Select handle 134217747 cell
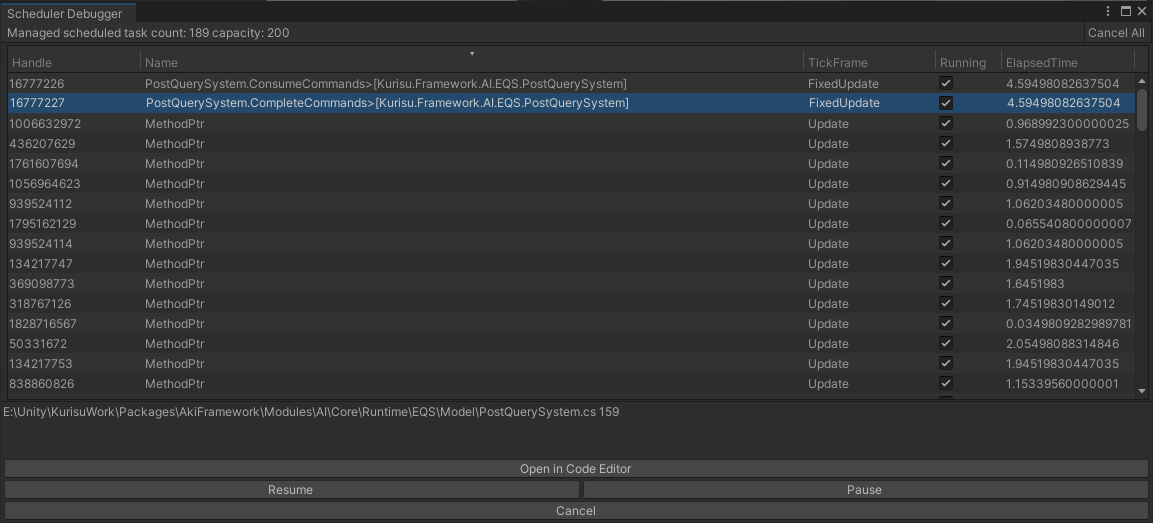 (40, 263)
